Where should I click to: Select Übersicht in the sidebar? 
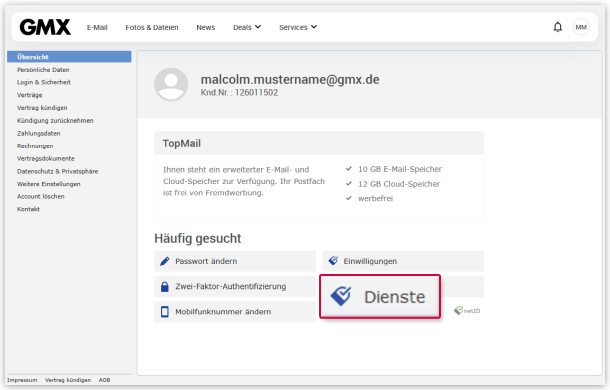[69, 57]
